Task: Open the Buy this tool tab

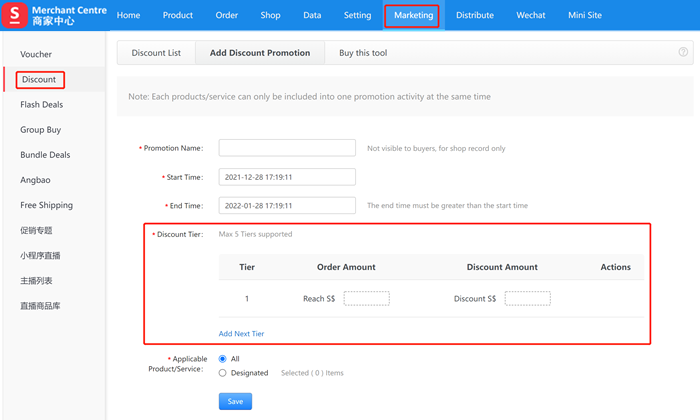Action: pos(363,53)
